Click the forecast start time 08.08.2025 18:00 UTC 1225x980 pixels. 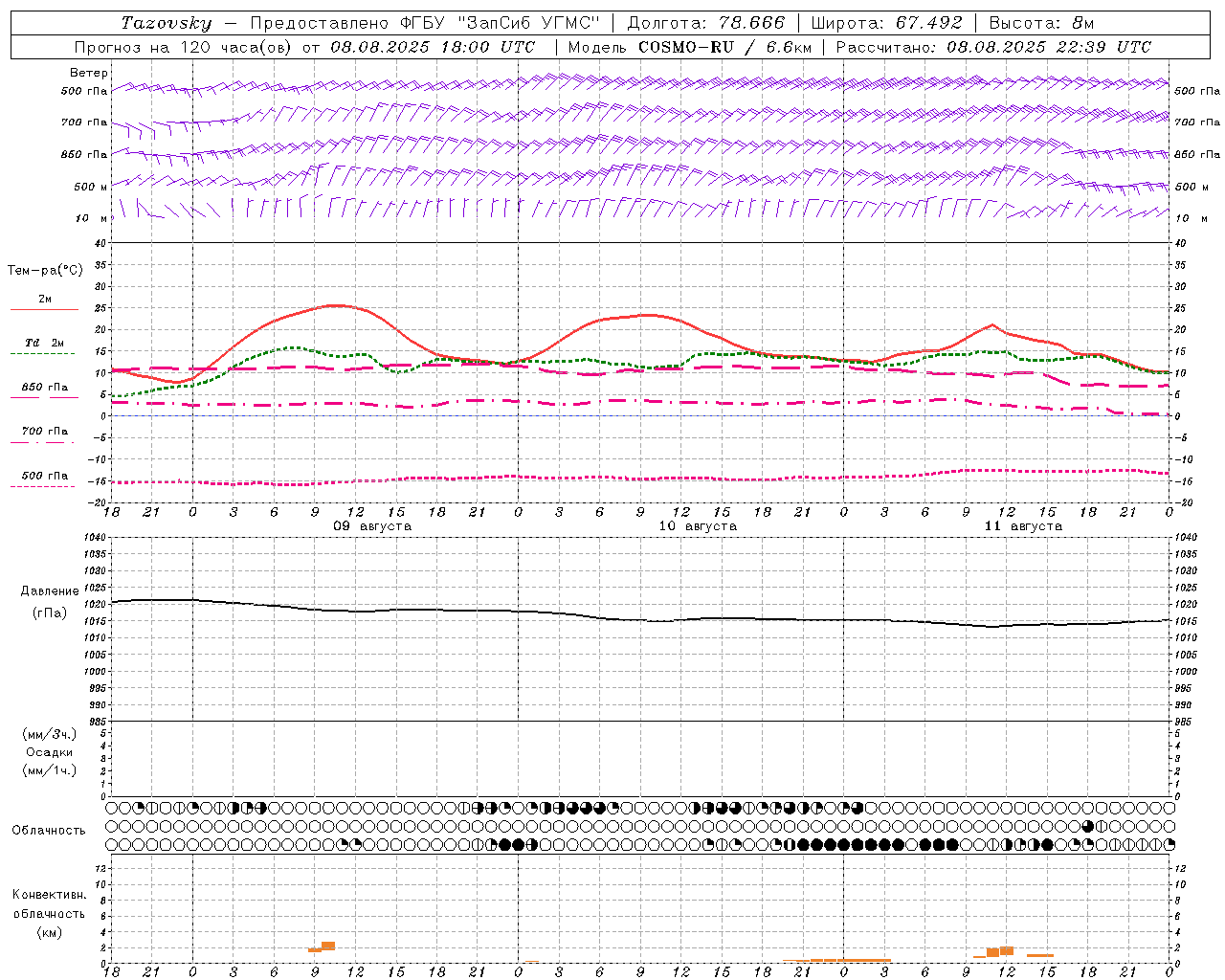click(433, 47)
